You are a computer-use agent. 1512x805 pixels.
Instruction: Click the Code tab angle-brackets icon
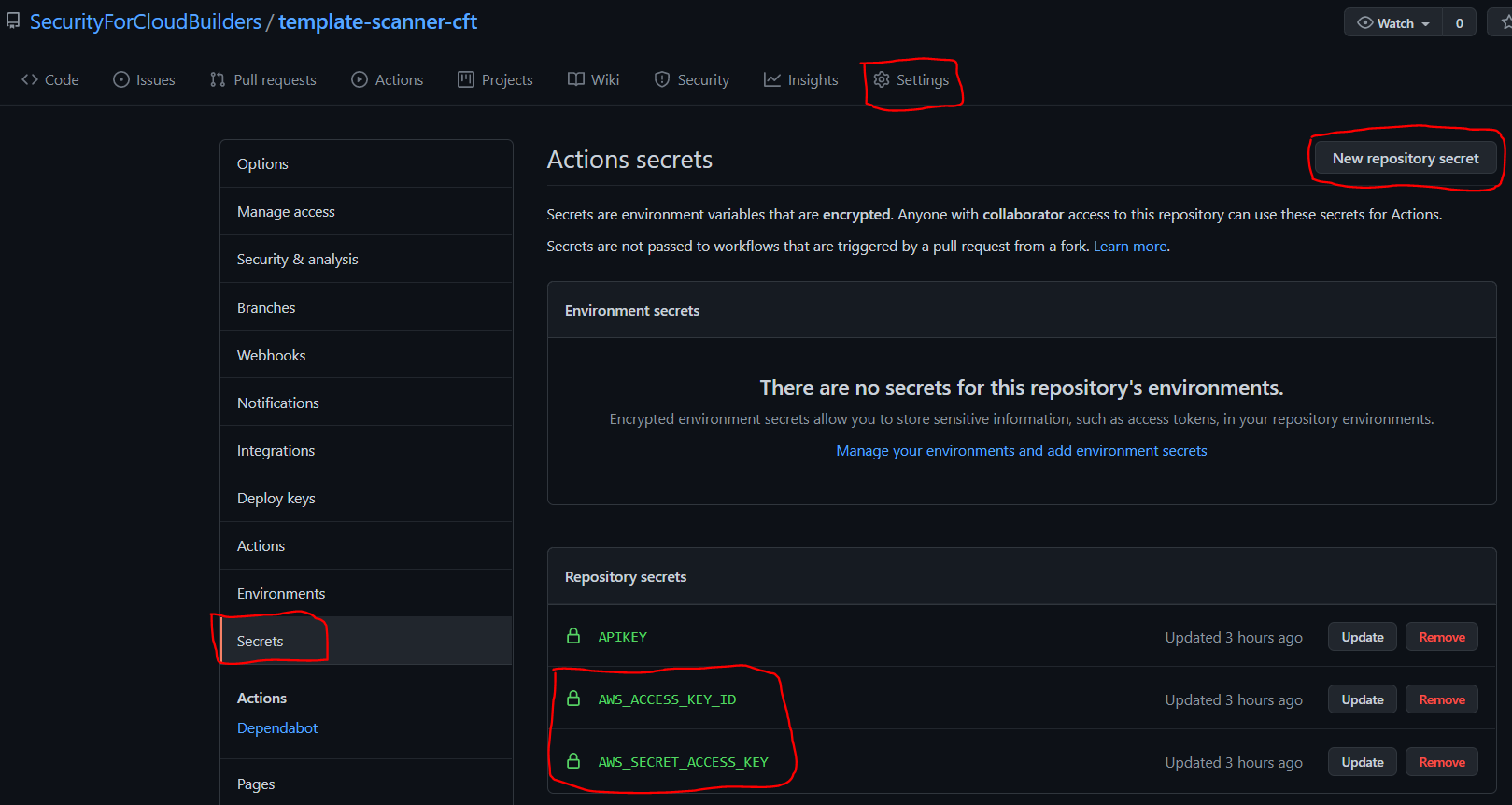[x=30, y=79]
